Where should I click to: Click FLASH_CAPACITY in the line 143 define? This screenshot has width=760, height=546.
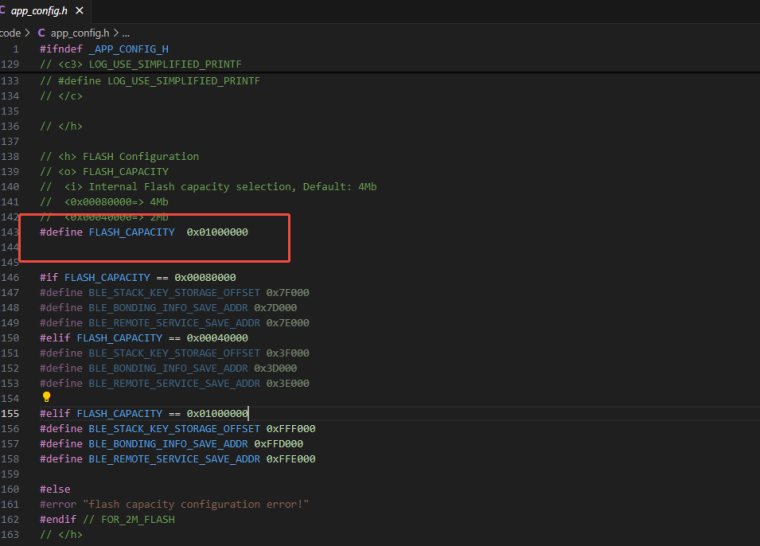coord(132,231)
